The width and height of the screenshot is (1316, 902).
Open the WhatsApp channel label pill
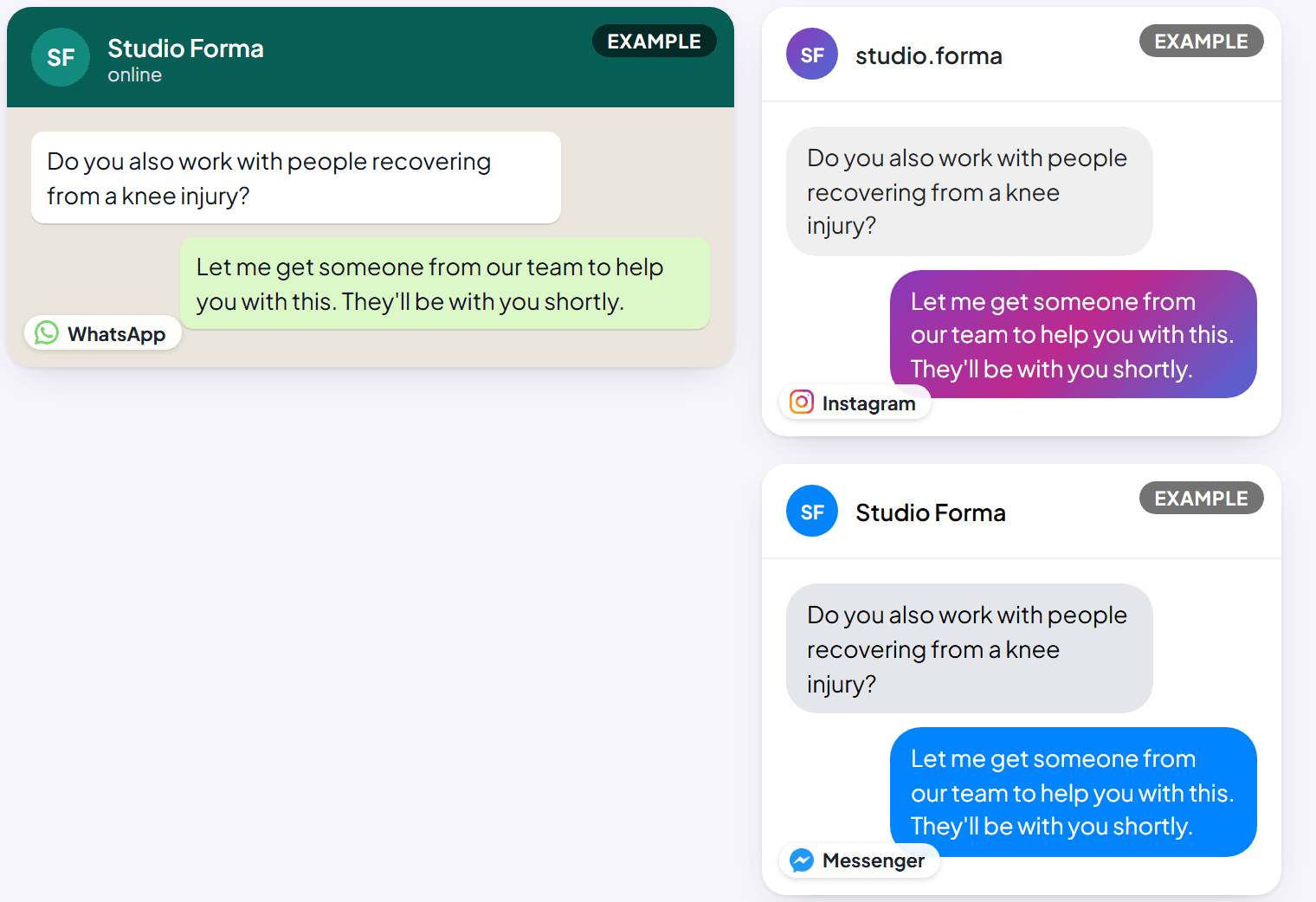pos(103,333)
